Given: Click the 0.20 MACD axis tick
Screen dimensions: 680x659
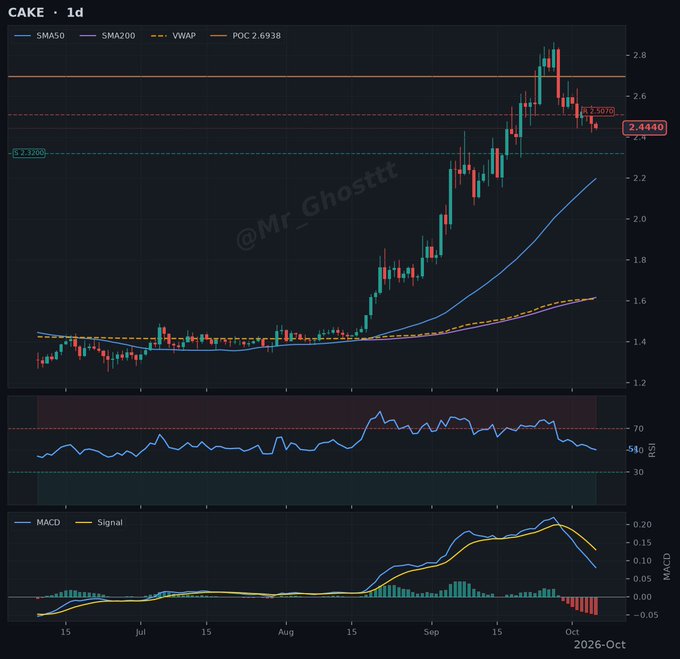Looking at the screenshot, I should pos(642,525).
